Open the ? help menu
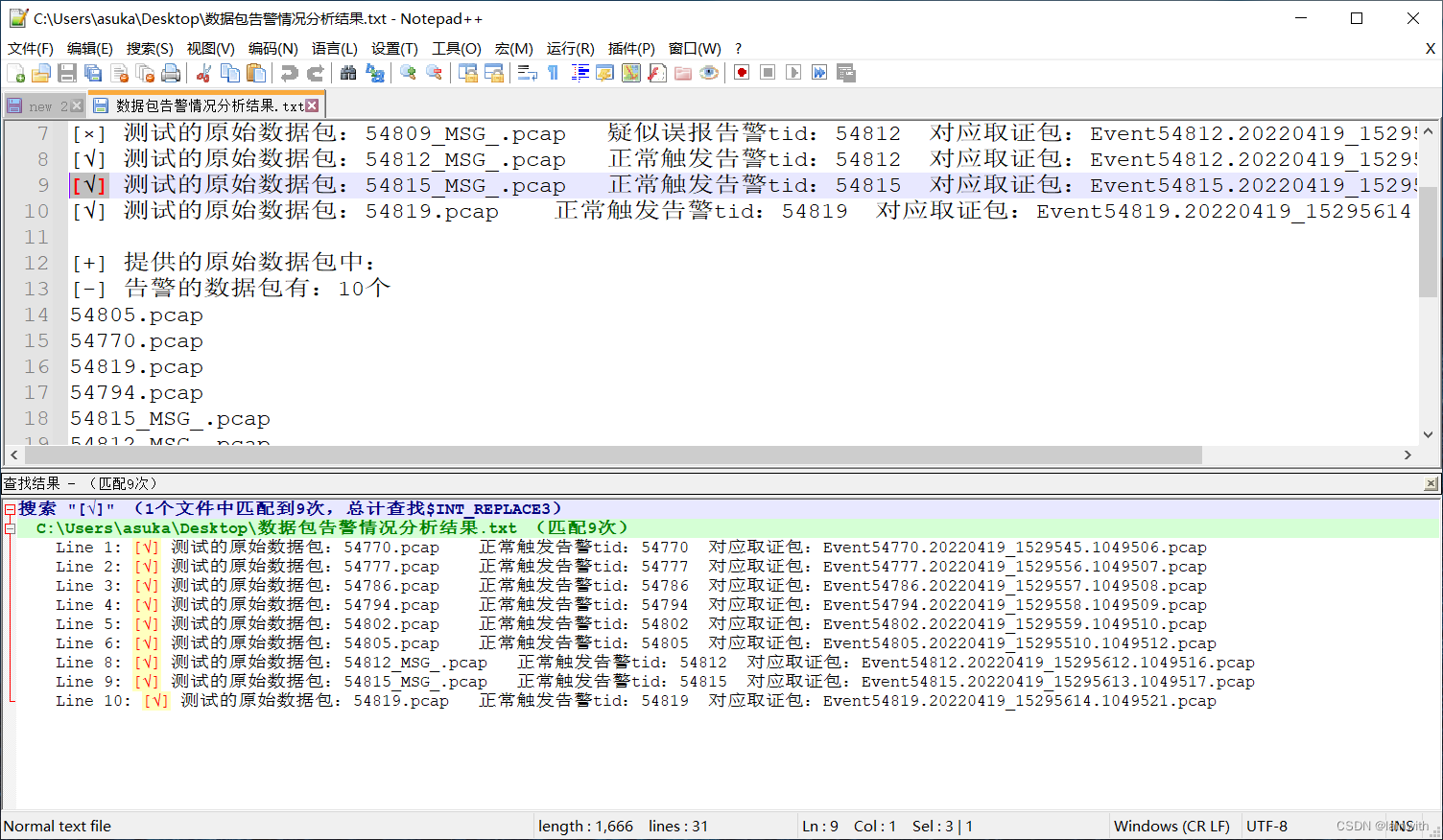 (x=738, y=48)
